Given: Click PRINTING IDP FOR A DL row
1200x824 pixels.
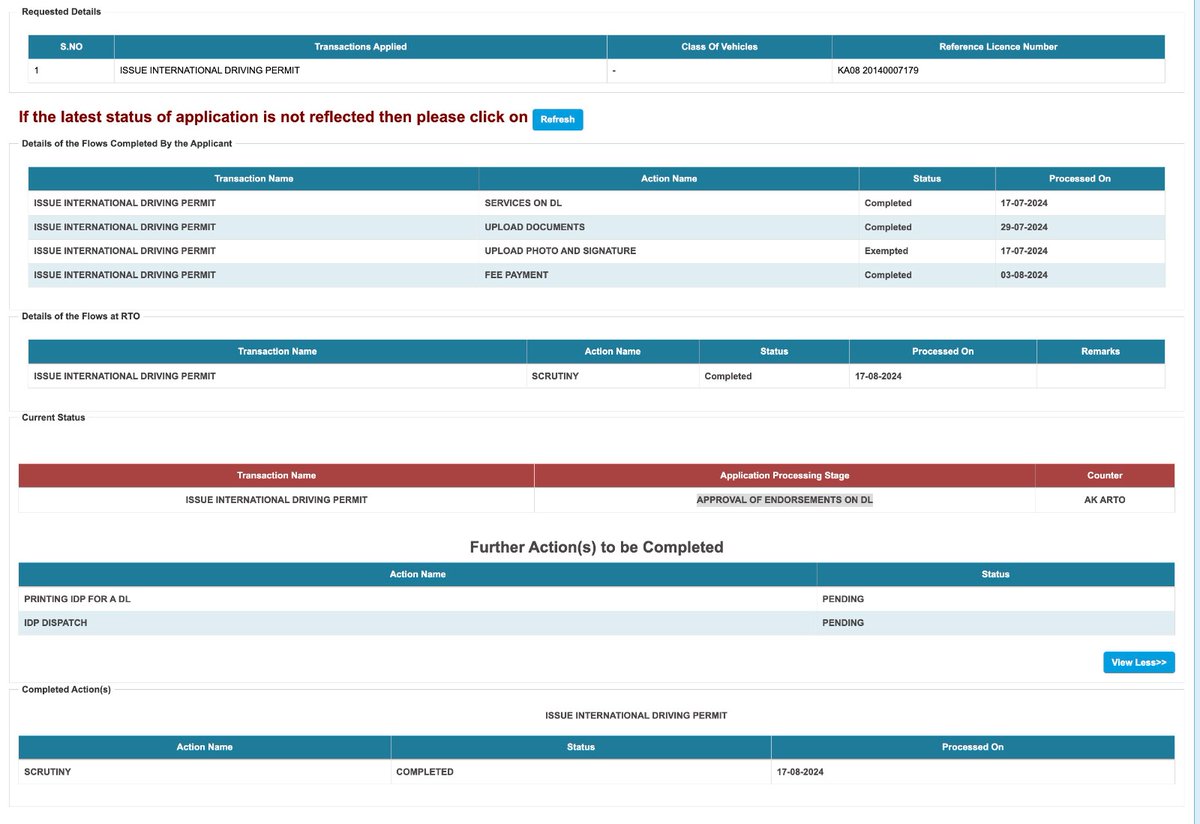Looking at the screenshot, I should [x=597, y=599].
